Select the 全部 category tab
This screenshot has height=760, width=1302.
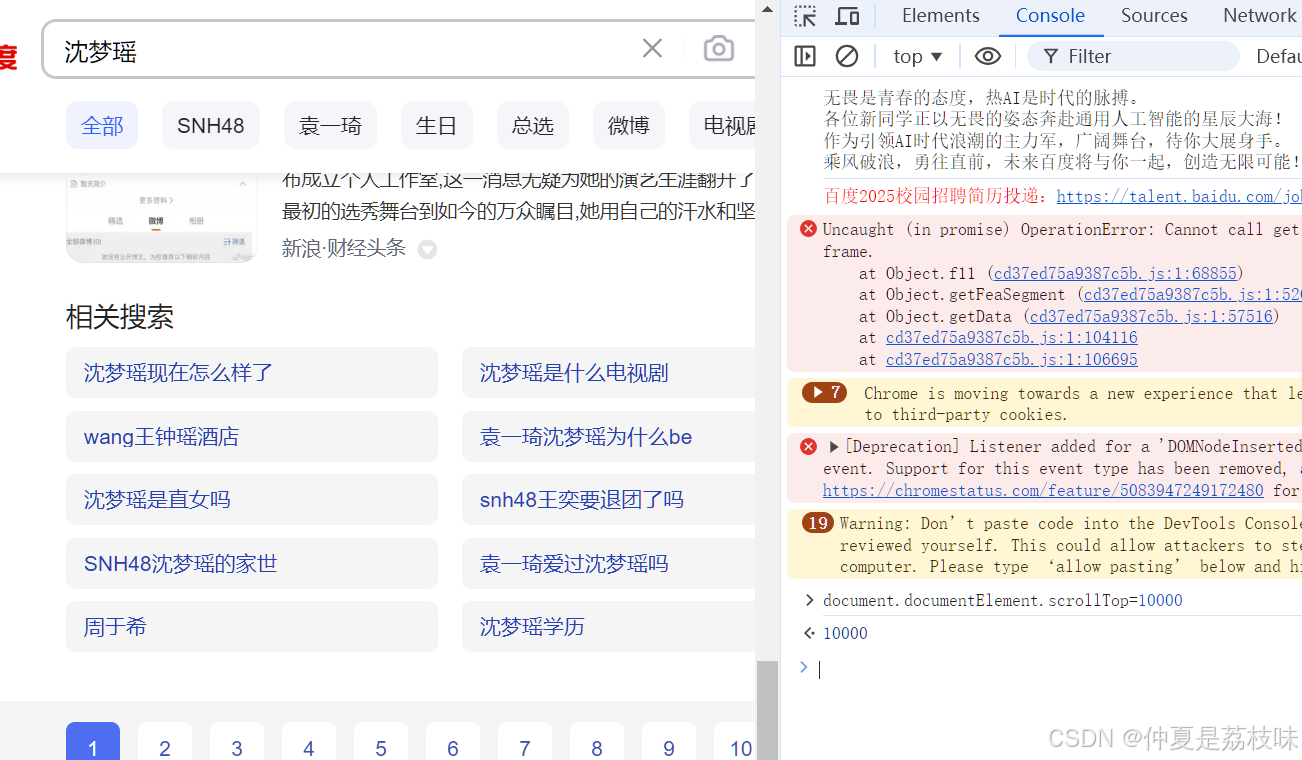(102, 126)
